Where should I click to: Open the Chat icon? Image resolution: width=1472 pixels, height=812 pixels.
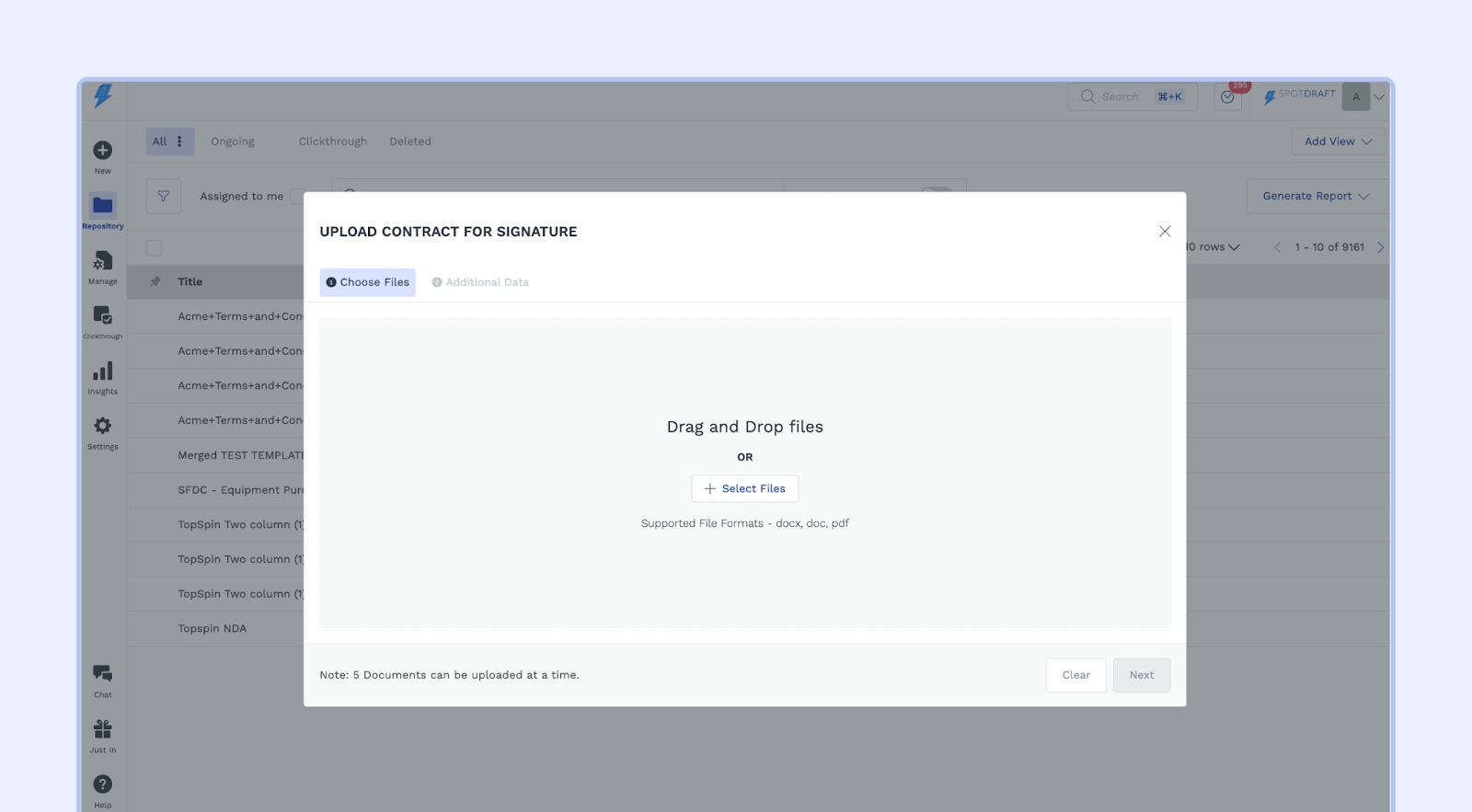[103, 674]
